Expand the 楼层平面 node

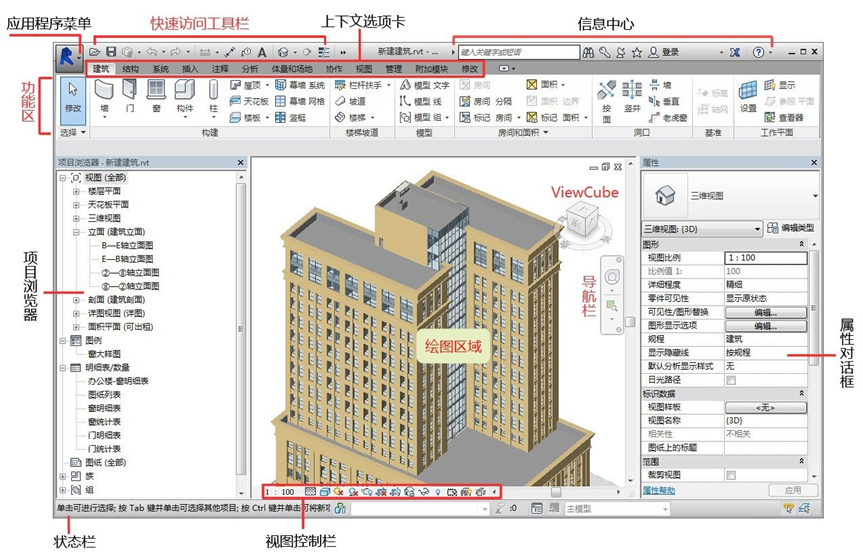pyautogui.click(x=76, y=192)
